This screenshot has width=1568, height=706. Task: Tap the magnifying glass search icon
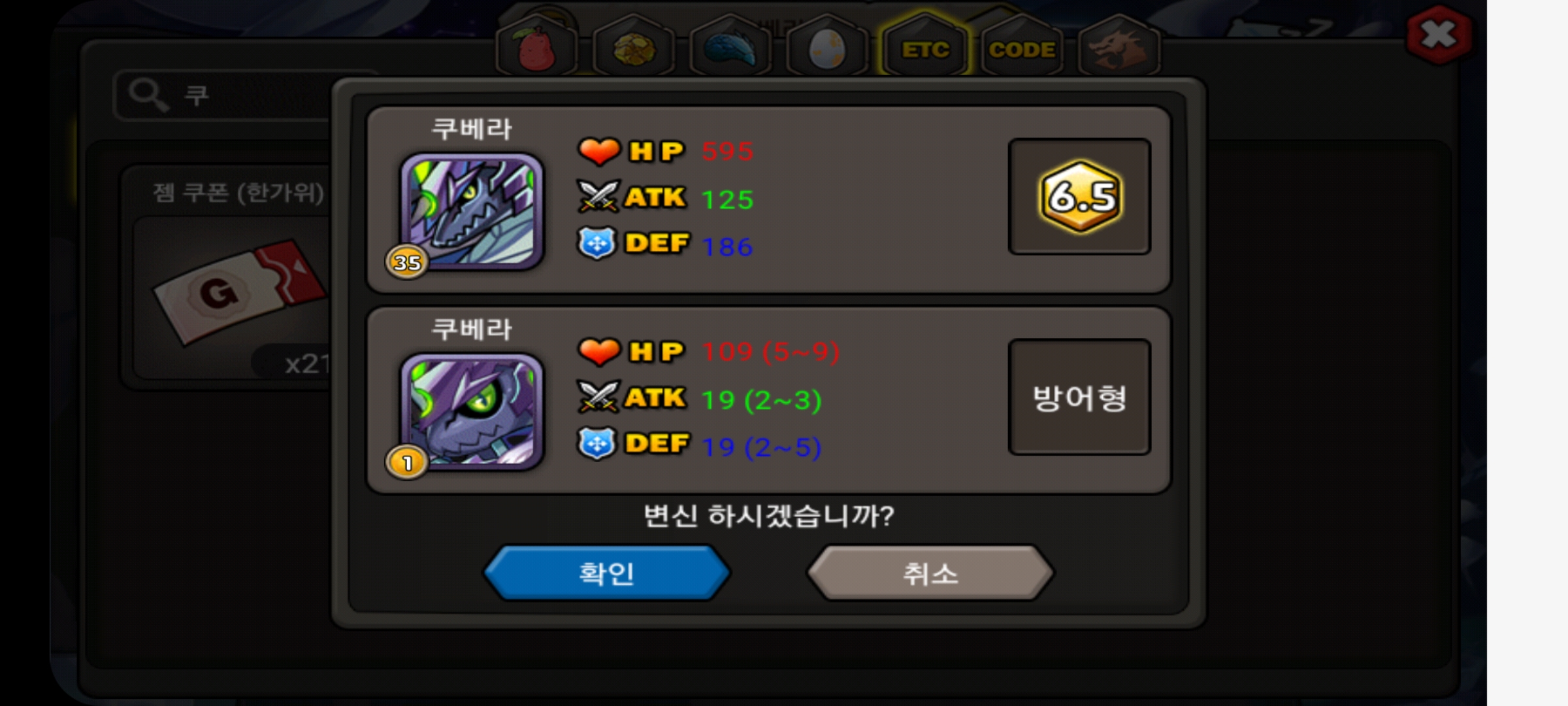(x=148, y=95)
